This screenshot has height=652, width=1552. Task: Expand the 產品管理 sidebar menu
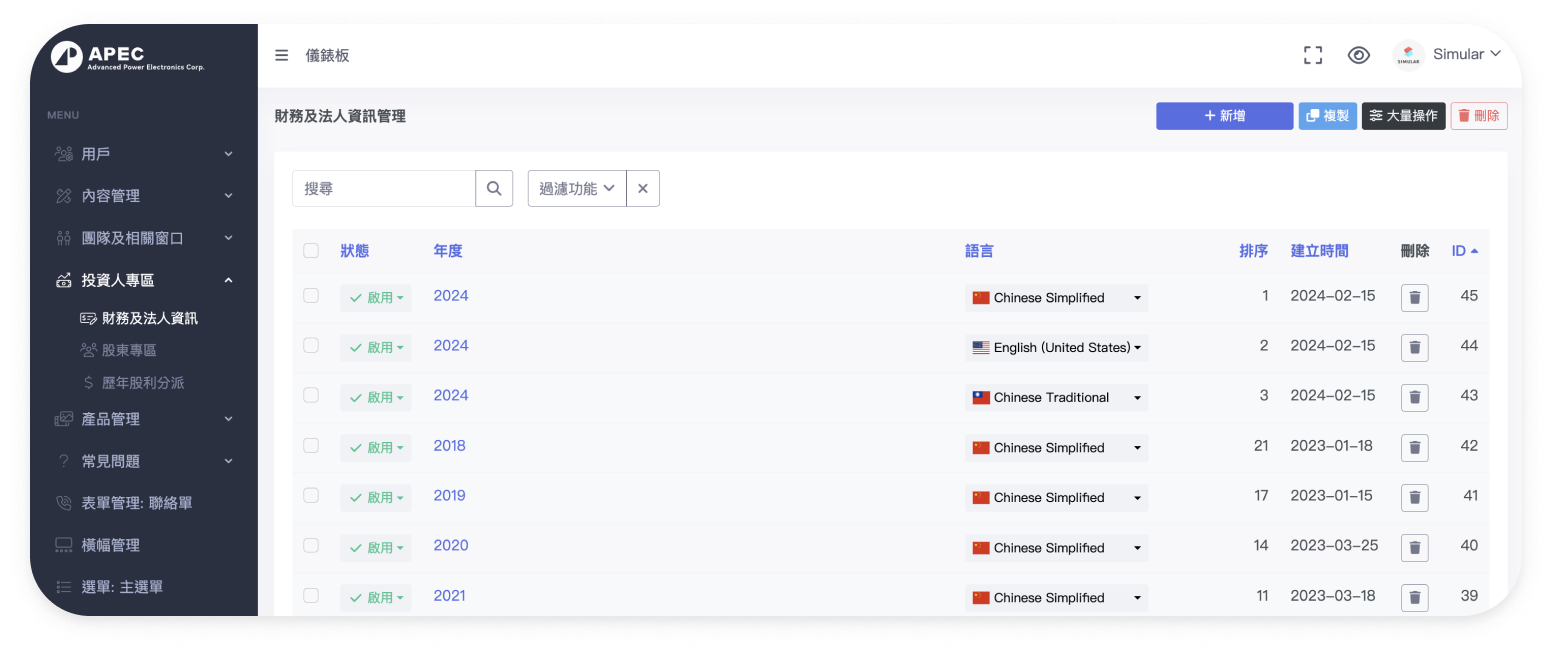tap(144, 419)
